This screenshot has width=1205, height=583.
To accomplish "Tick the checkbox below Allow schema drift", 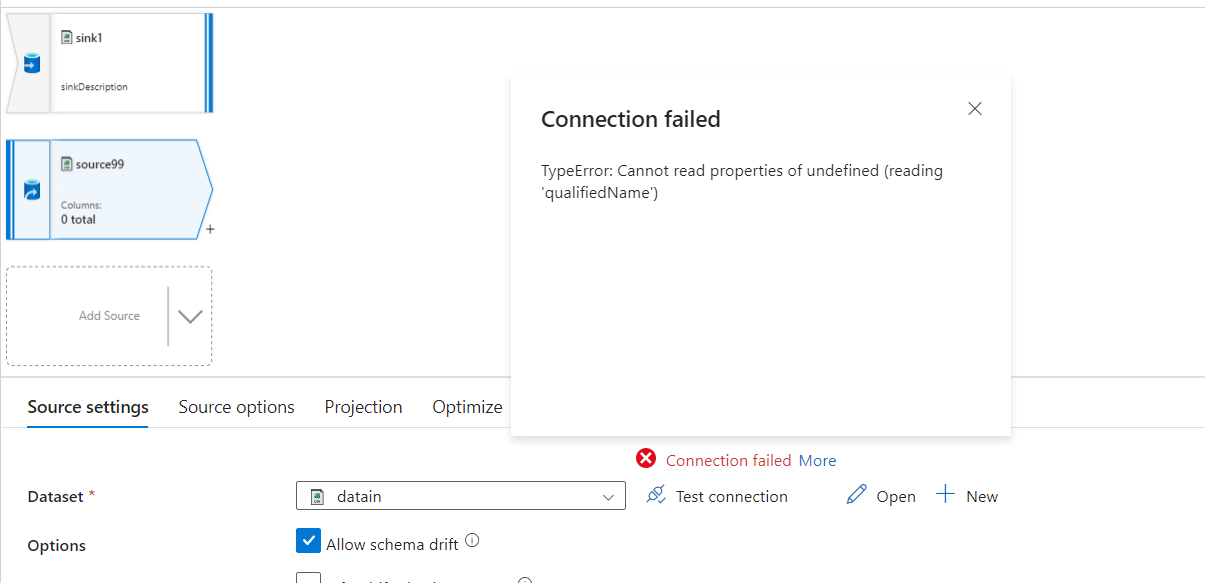I will pyautogui.click(x=308, y=579).
